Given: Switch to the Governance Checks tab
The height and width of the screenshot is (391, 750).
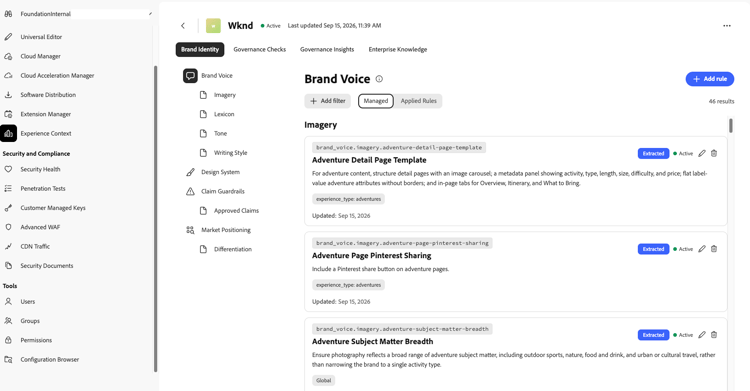Looking at the screenshot, I should click(x=259, y=49).
